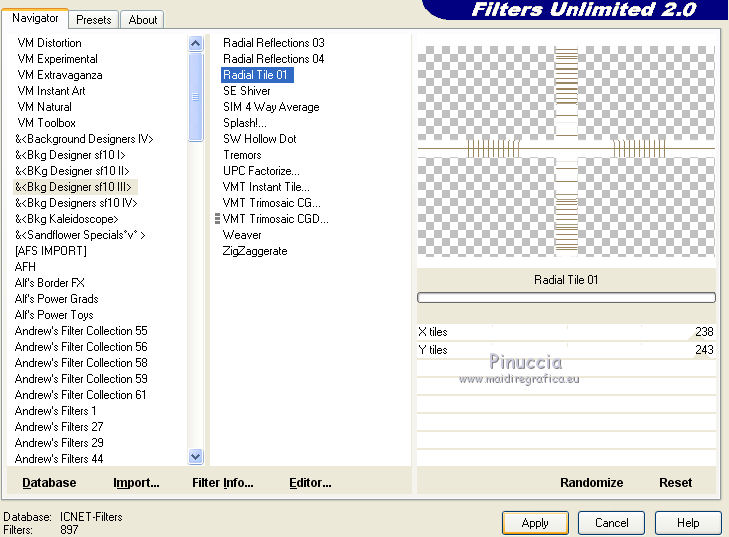Select Andrew's Filter Collection 59

[81, 379]
